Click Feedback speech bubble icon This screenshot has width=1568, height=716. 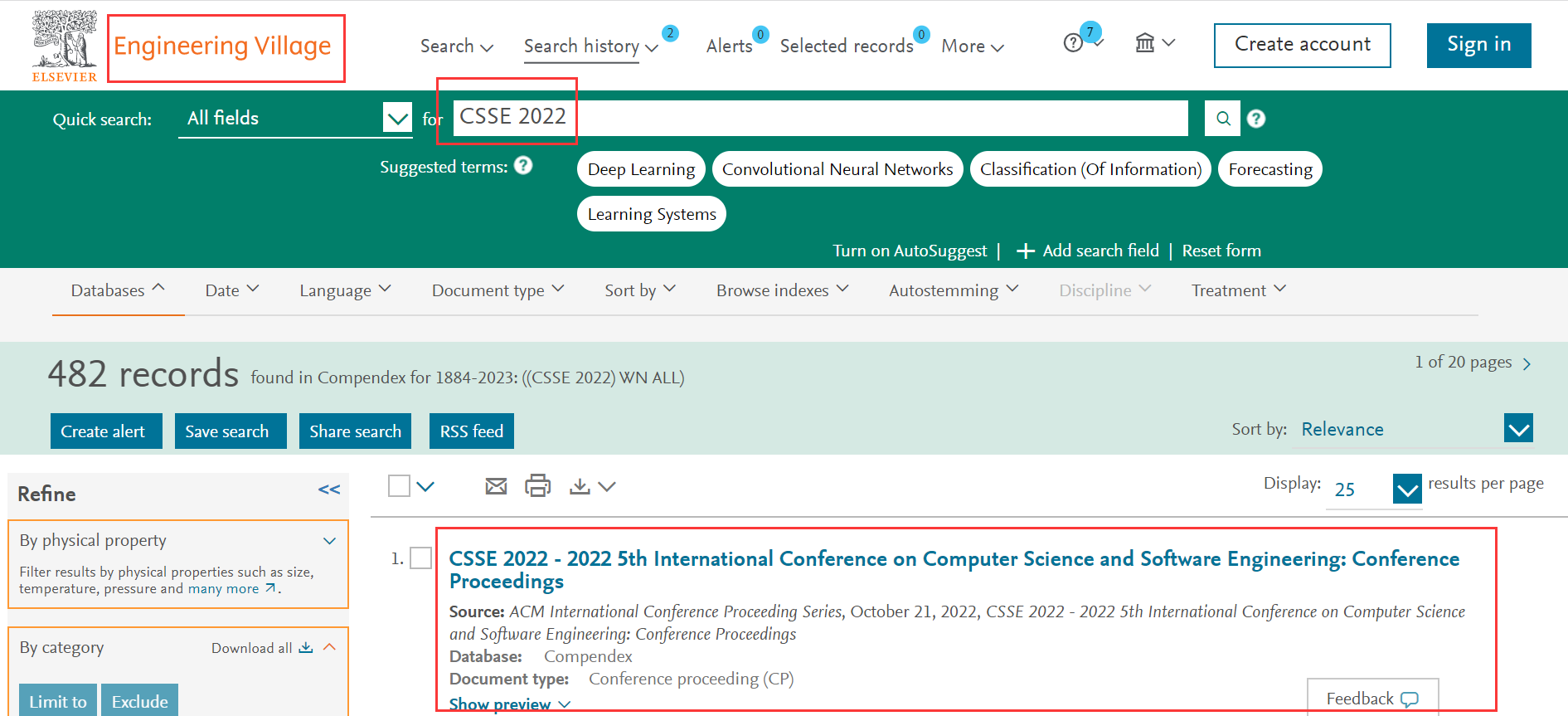pos(1410,699)
